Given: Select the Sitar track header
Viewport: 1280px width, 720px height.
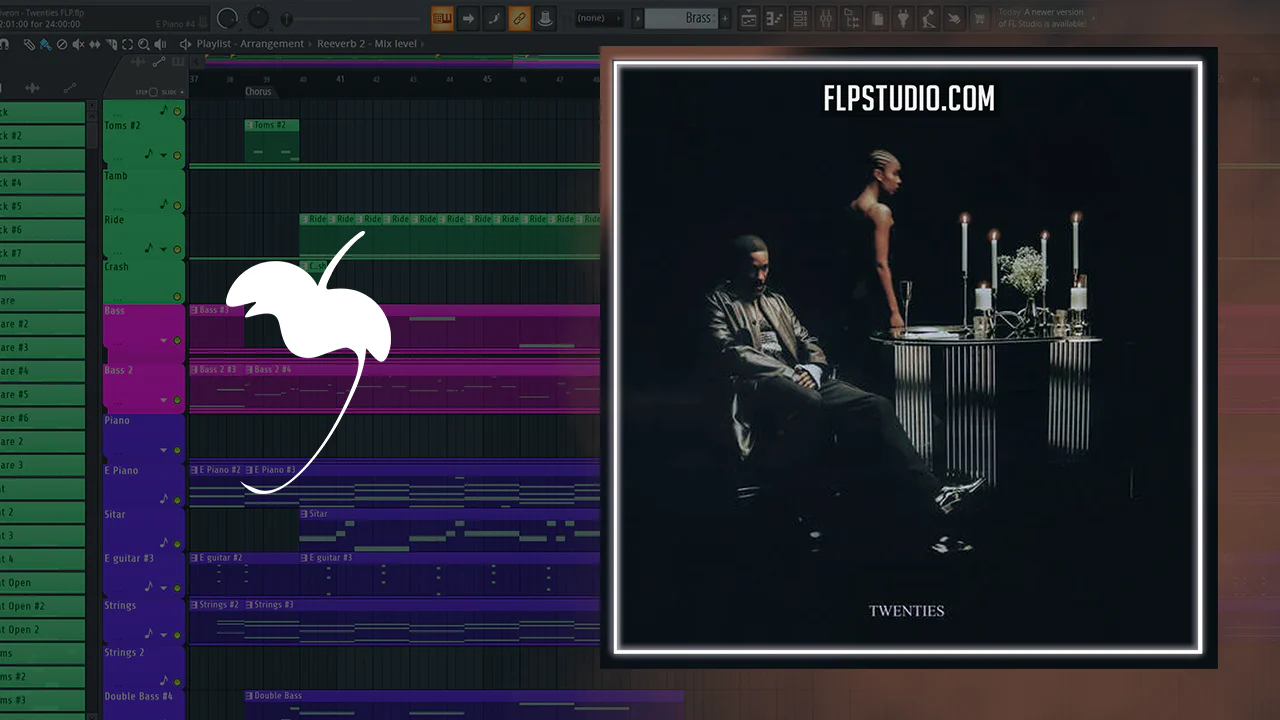Looking at the screenshot, I should click(x=143, y=529).
